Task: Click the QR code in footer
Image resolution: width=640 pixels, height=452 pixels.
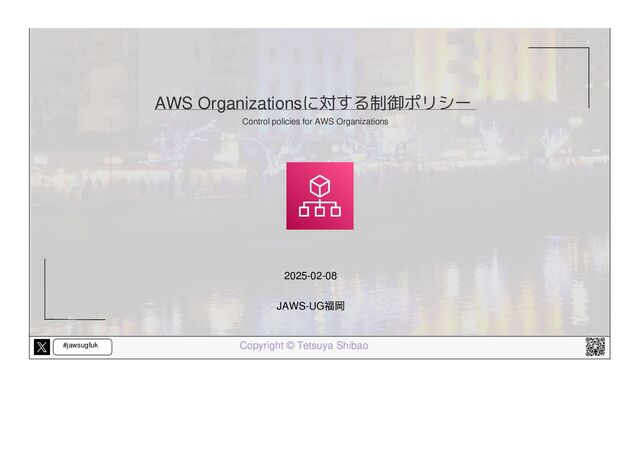Action: coord(595,347)
